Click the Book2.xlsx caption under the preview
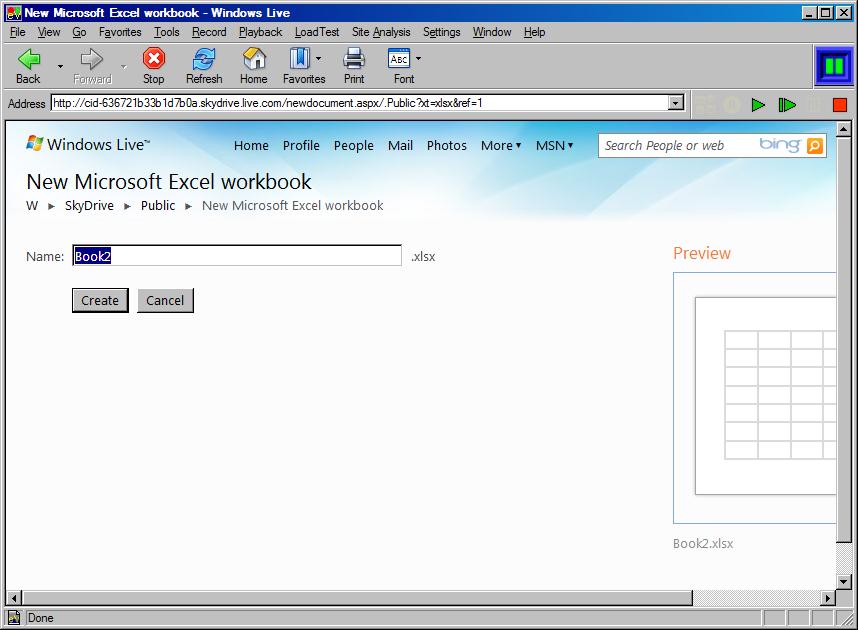The width and height of the screenshot is (858, 630). point(703,544)
